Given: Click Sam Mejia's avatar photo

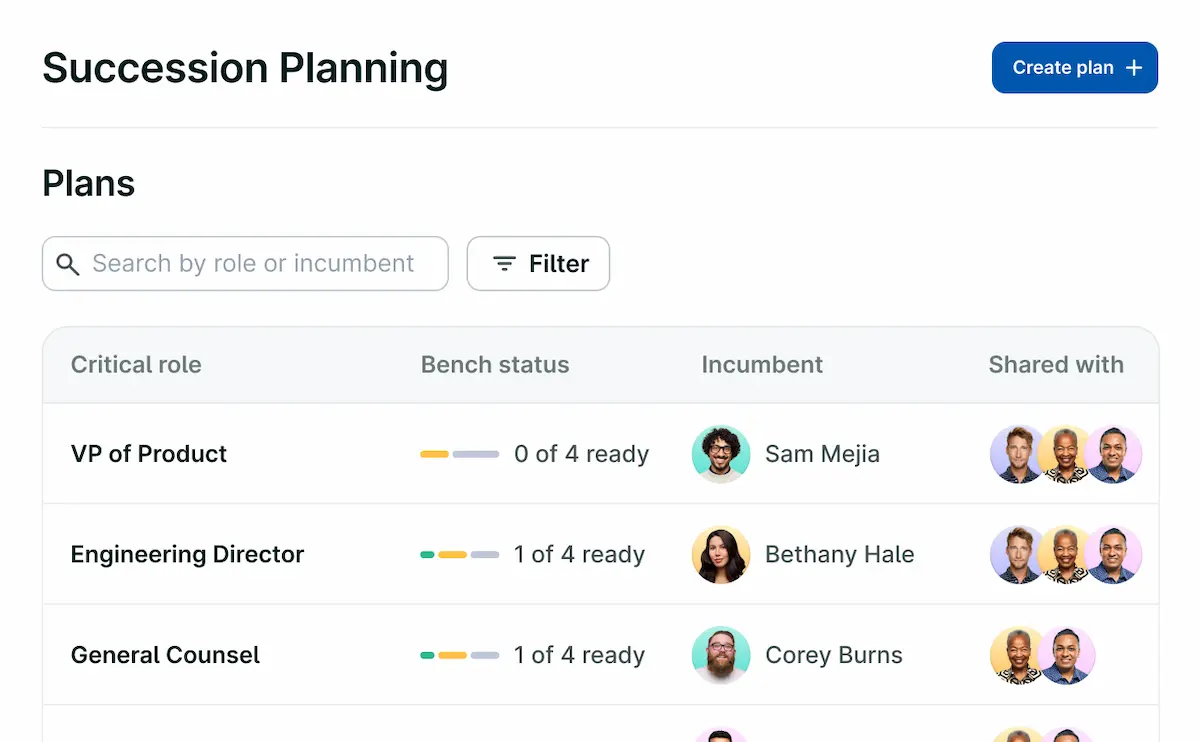Looking at the screenshot, I should tap(721, 454).
